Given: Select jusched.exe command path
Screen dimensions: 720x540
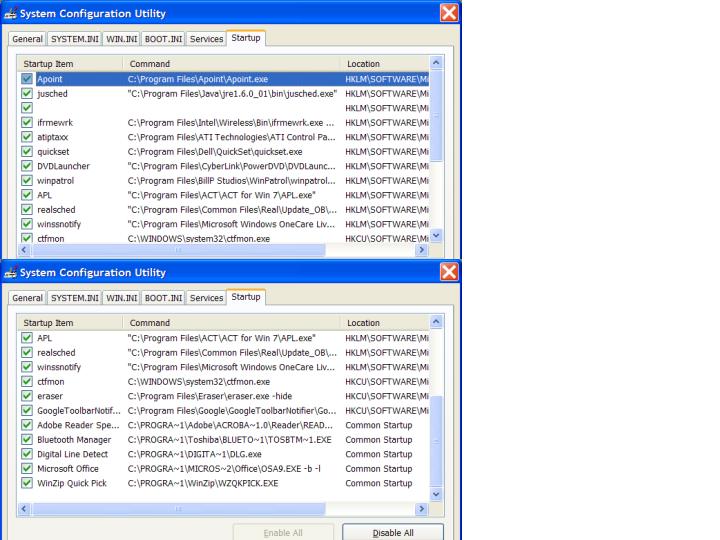Looking at the screenshot, I should (232, 94).
